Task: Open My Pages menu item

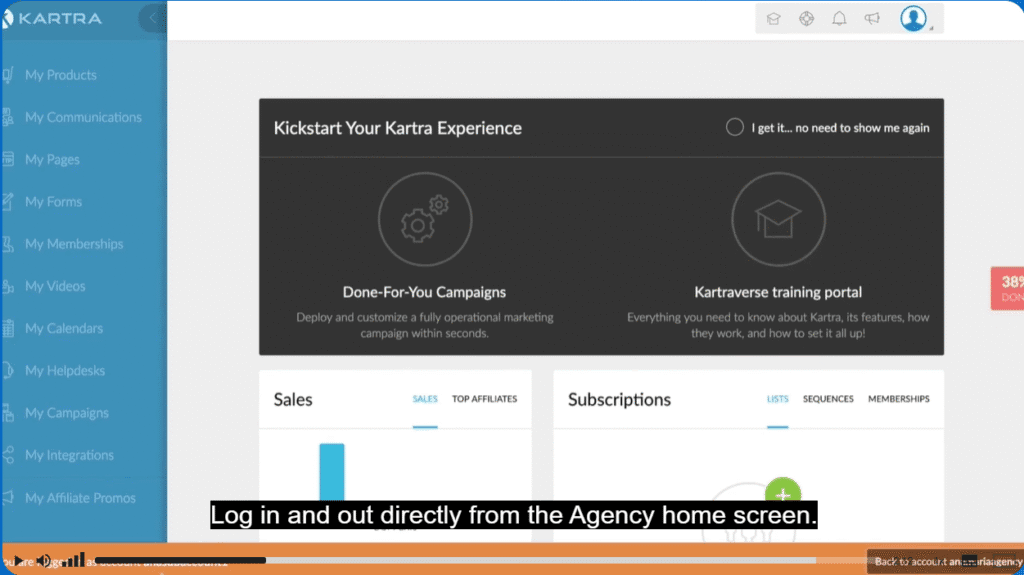Action: pos(52,159)
